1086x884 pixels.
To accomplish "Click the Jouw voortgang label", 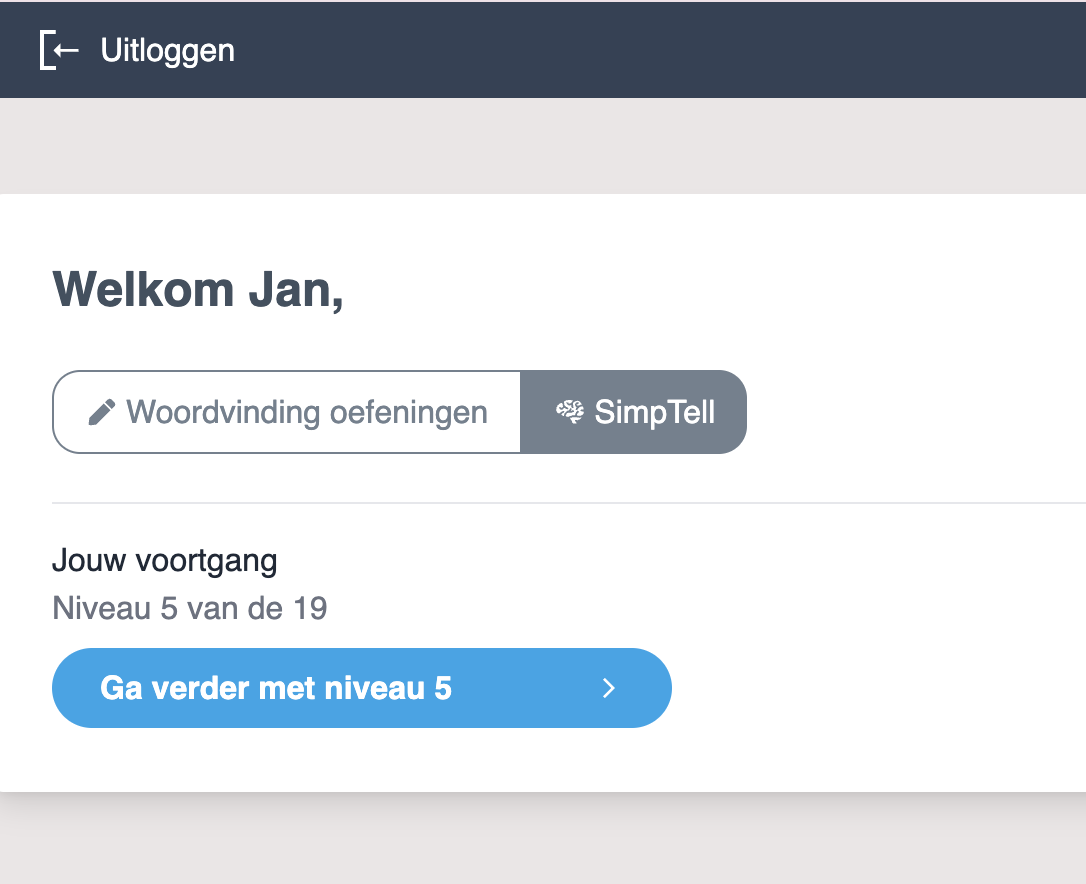I will click(x=165, y=560).
